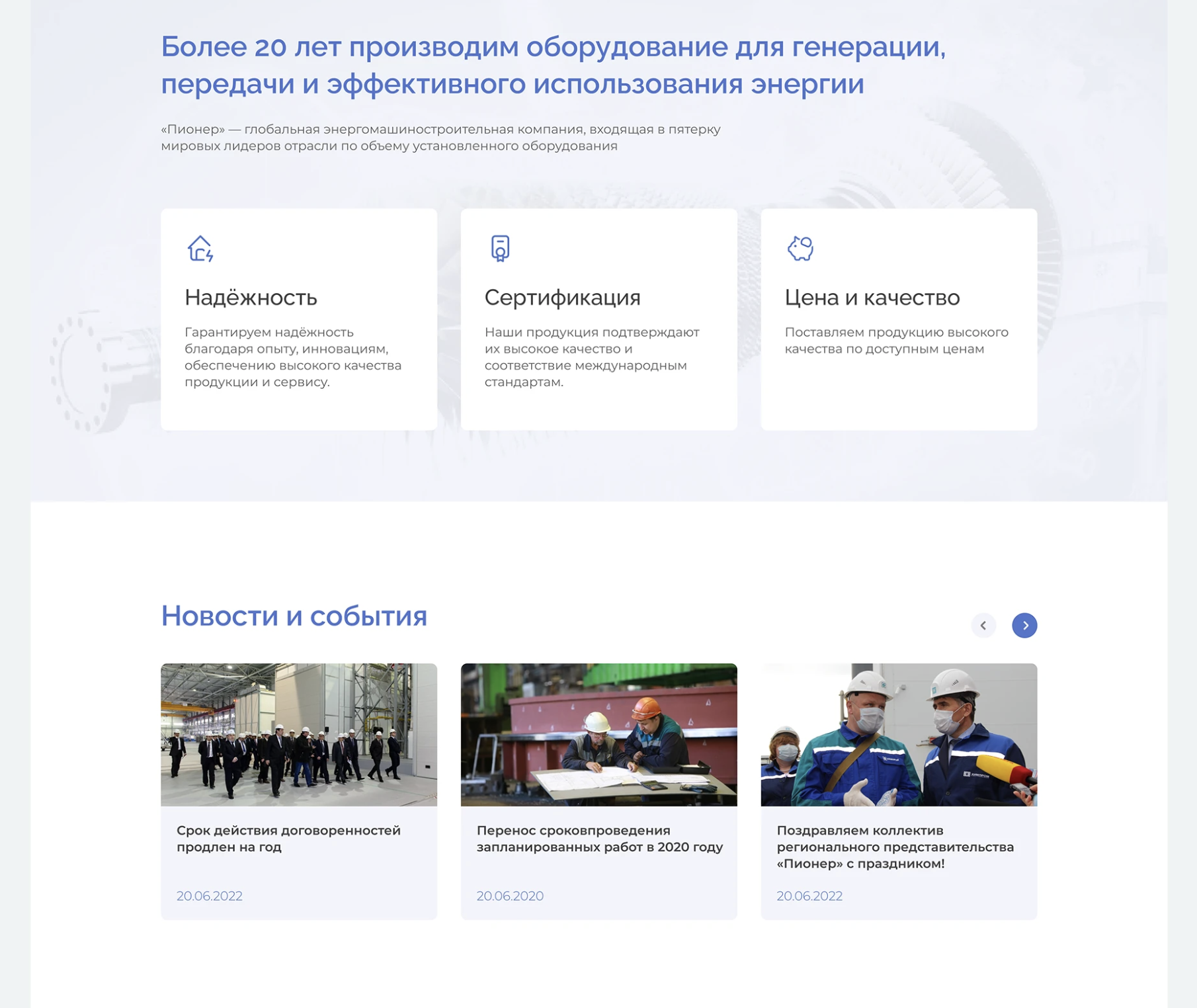Click the certificate badge icon

coord(500,249)
